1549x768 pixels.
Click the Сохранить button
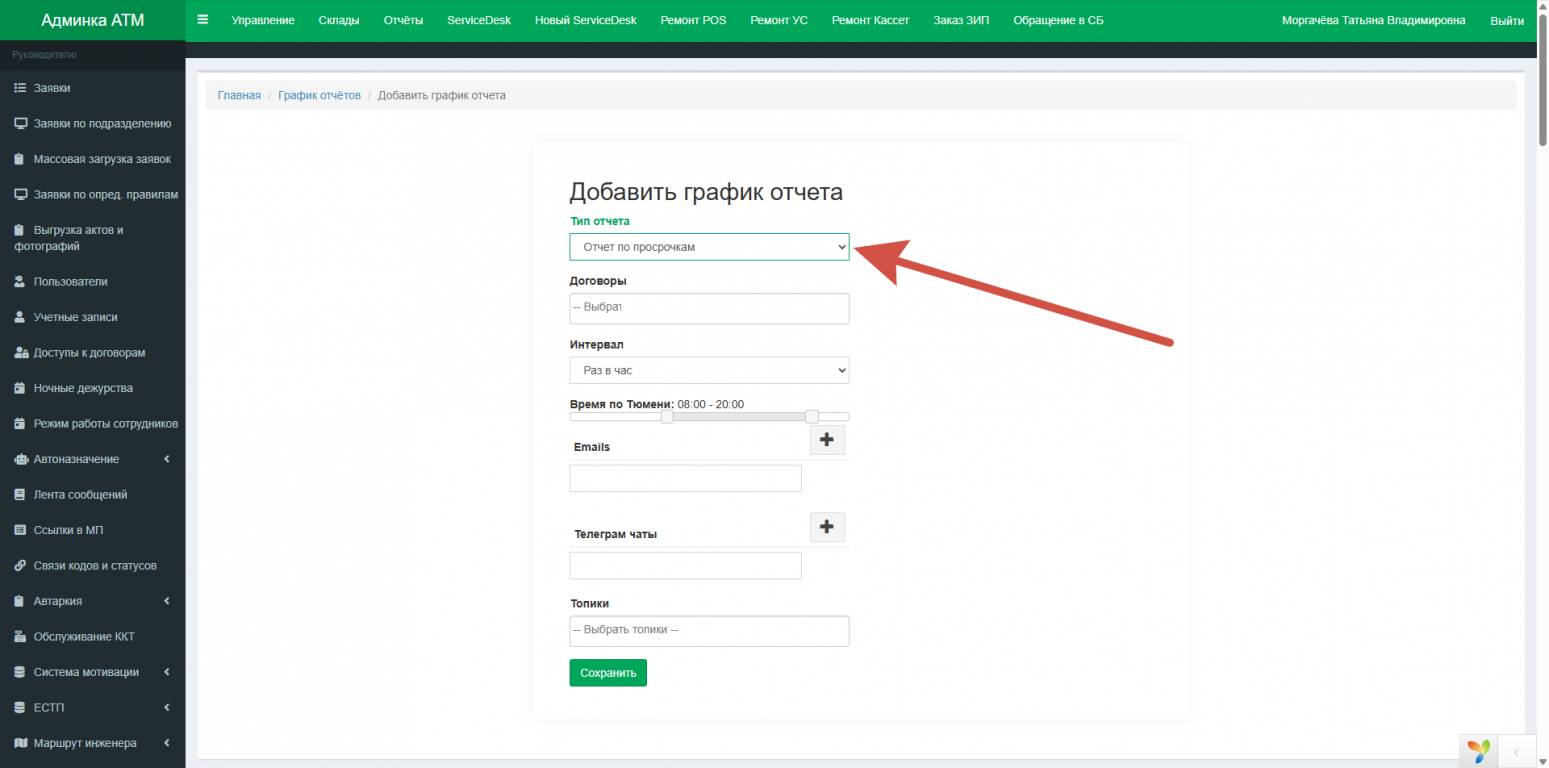tap(608, 673)
